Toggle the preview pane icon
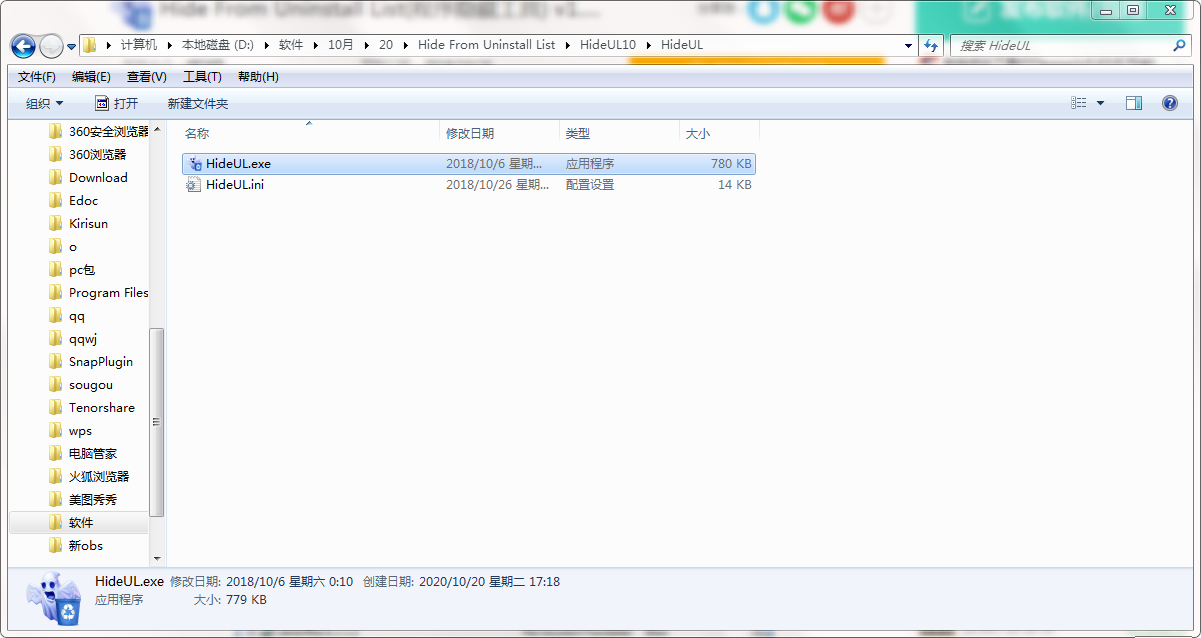 pos(1134,103)
